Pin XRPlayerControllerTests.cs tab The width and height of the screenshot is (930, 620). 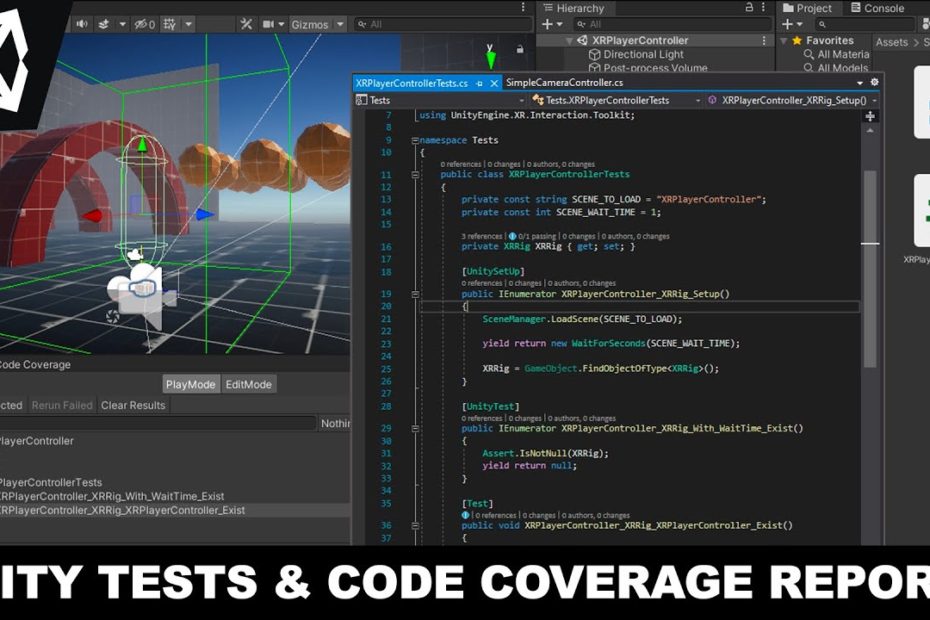tap(479, 84)
